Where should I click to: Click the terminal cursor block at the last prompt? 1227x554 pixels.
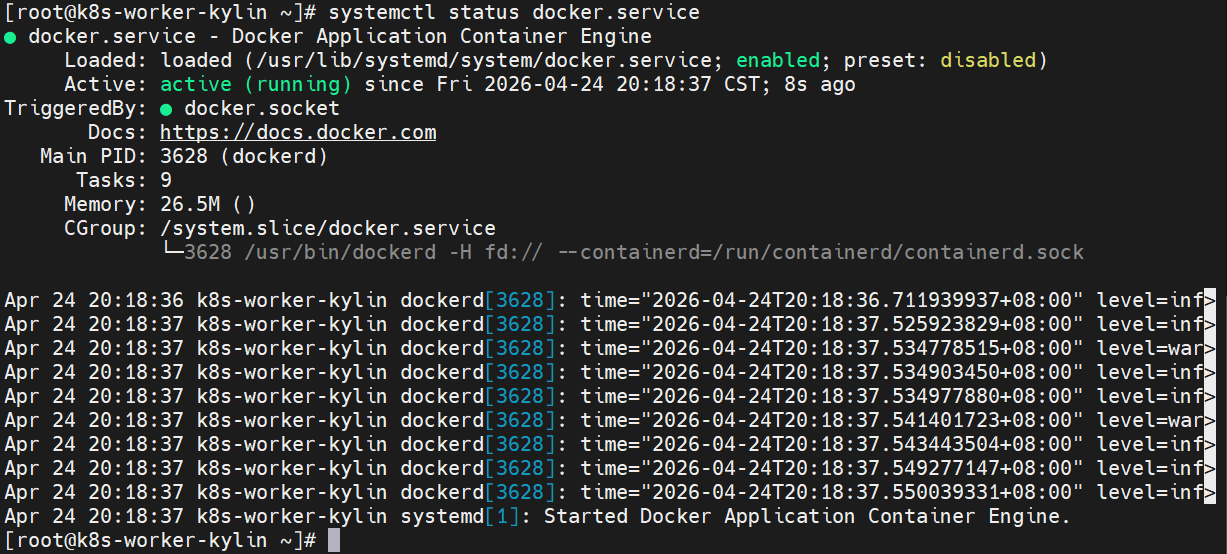click(334, 540)
